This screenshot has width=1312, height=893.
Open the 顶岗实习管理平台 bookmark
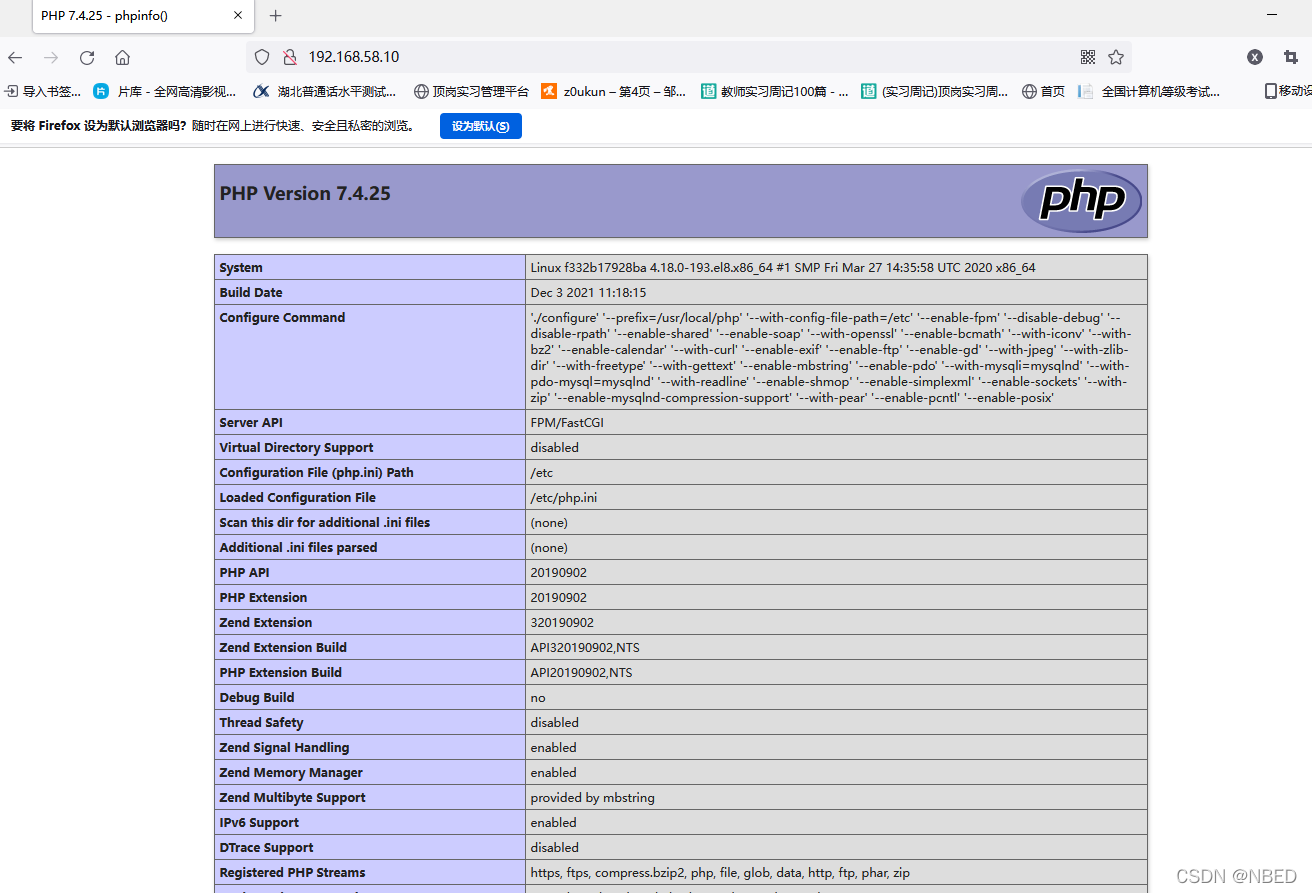(471, 91)
